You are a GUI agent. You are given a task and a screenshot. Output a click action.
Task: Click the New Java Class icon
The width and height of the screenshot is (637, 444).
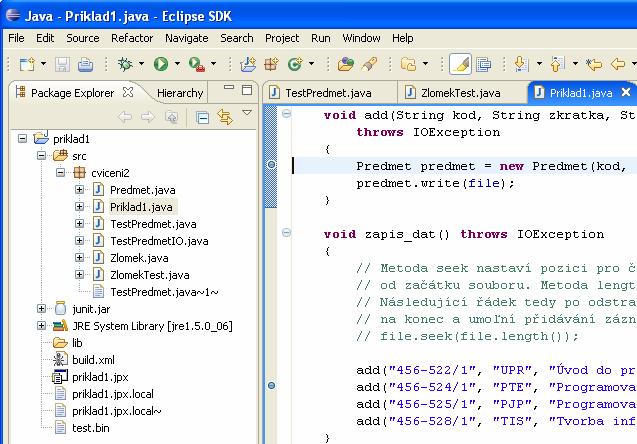pyautogui.click(x=295, y=64)
